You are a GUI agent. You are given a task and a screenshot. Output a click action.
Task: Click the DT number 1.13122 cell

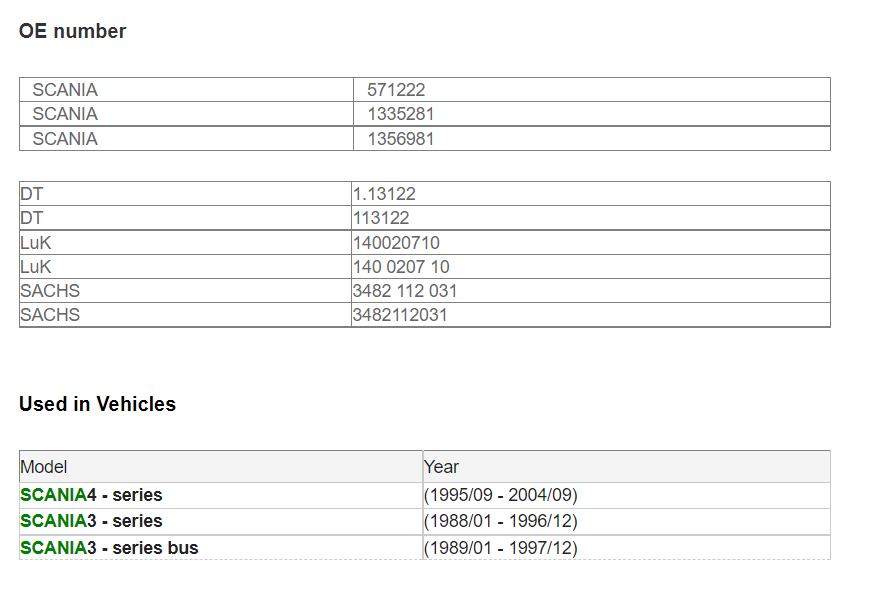tap(591, 194)
